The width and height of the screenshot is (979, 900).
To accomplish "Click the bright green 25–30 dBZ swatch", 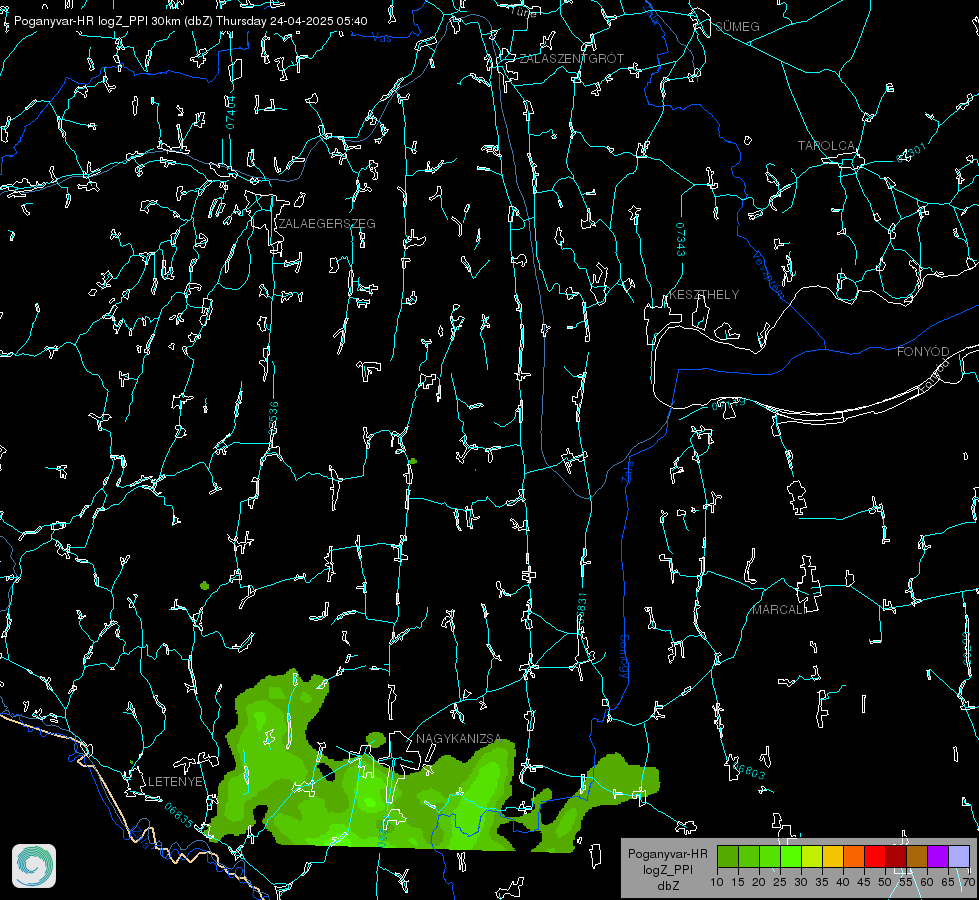I will [791, 856].
